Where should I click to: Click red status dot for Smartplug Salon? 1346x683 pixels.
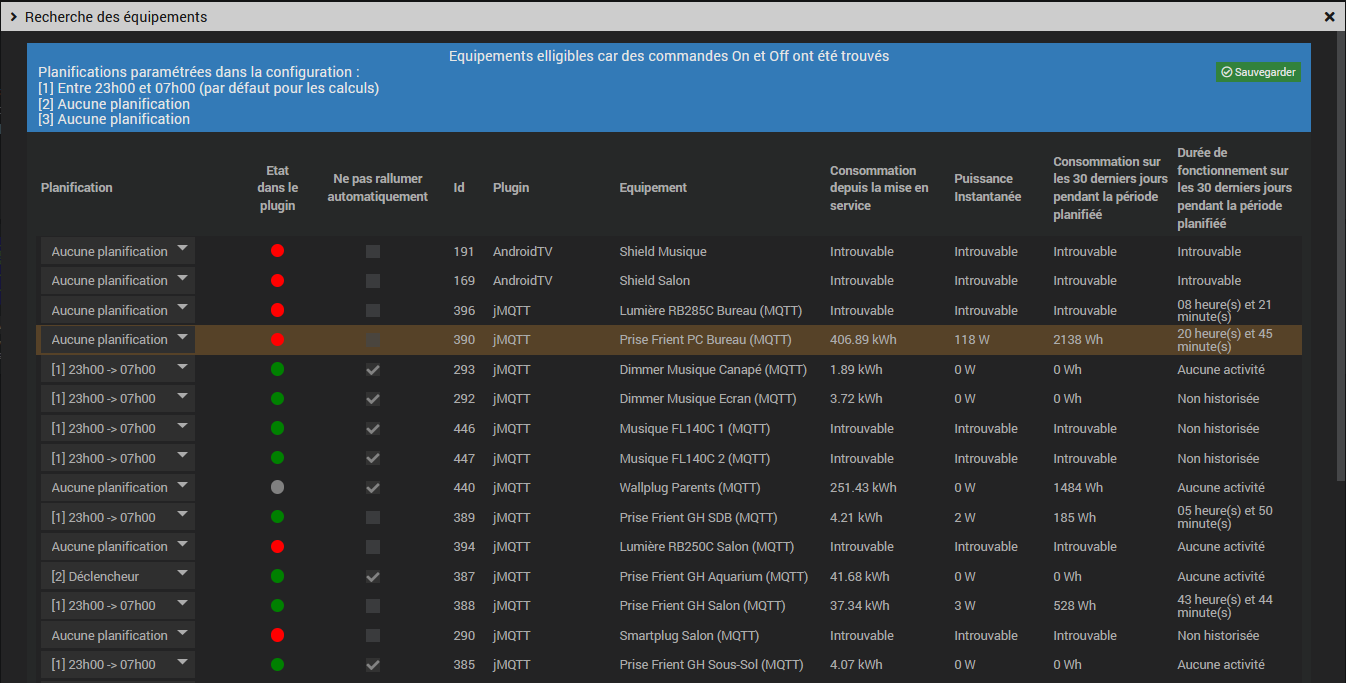tap(278, 635)
